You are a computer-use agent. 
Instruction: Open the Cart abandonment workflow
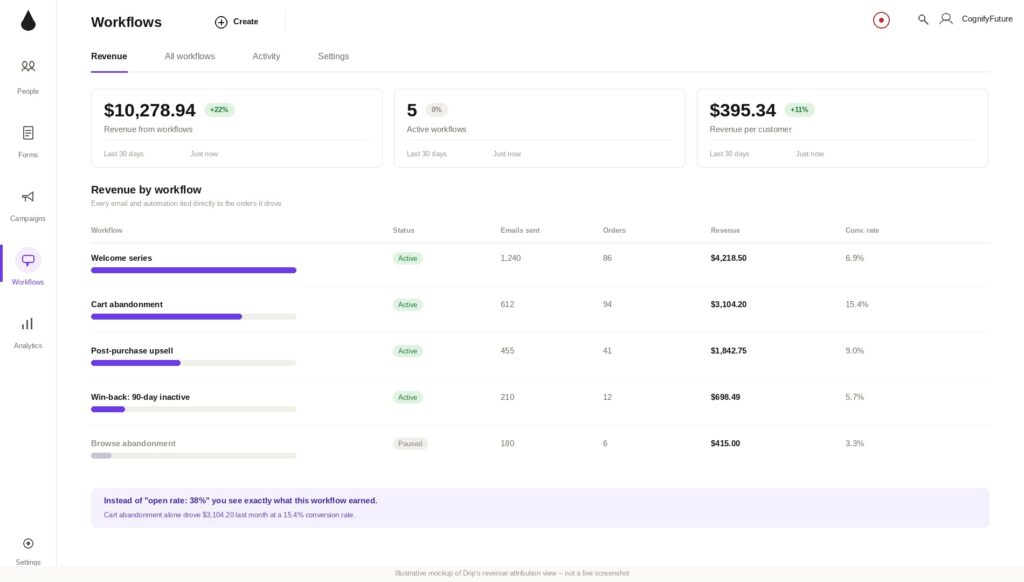(127, 304)
